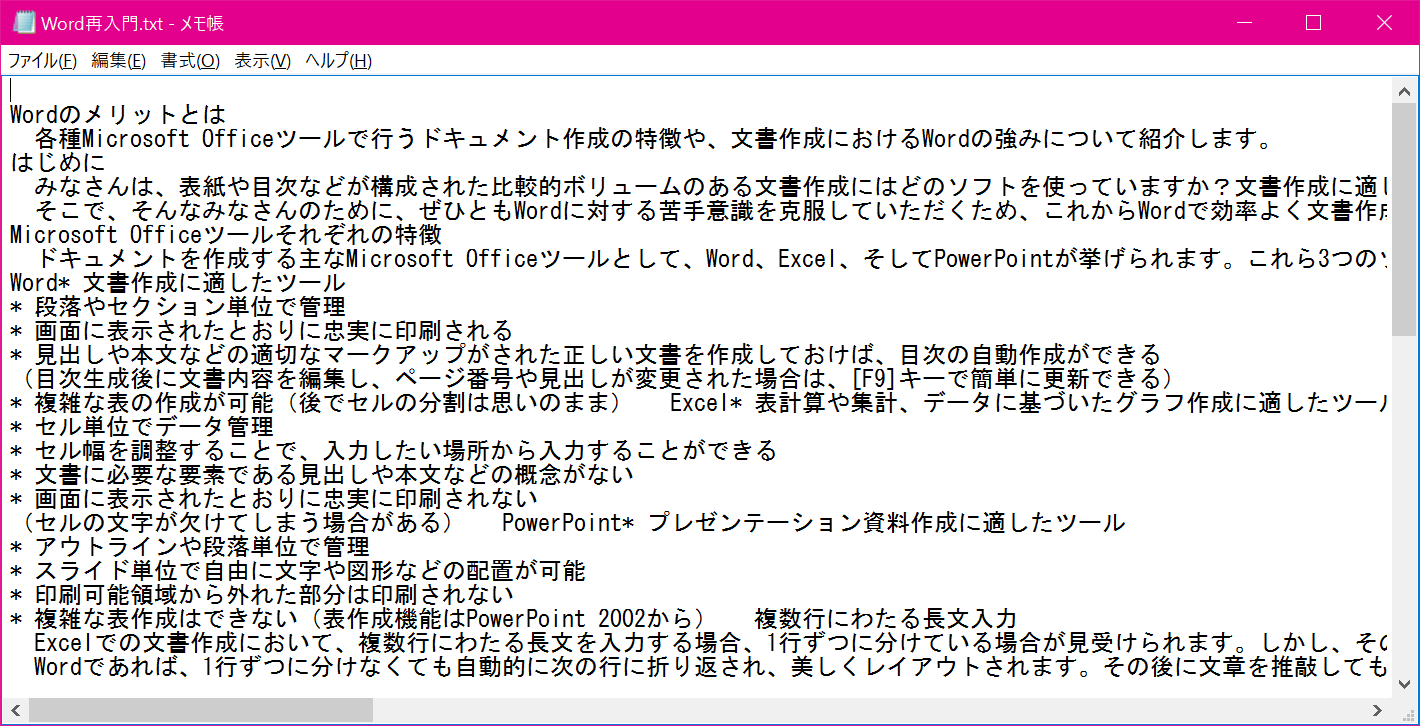Click the line starting "そこで、そんなみなさんのために"
1420x726 pixels.
click(712, 210)
